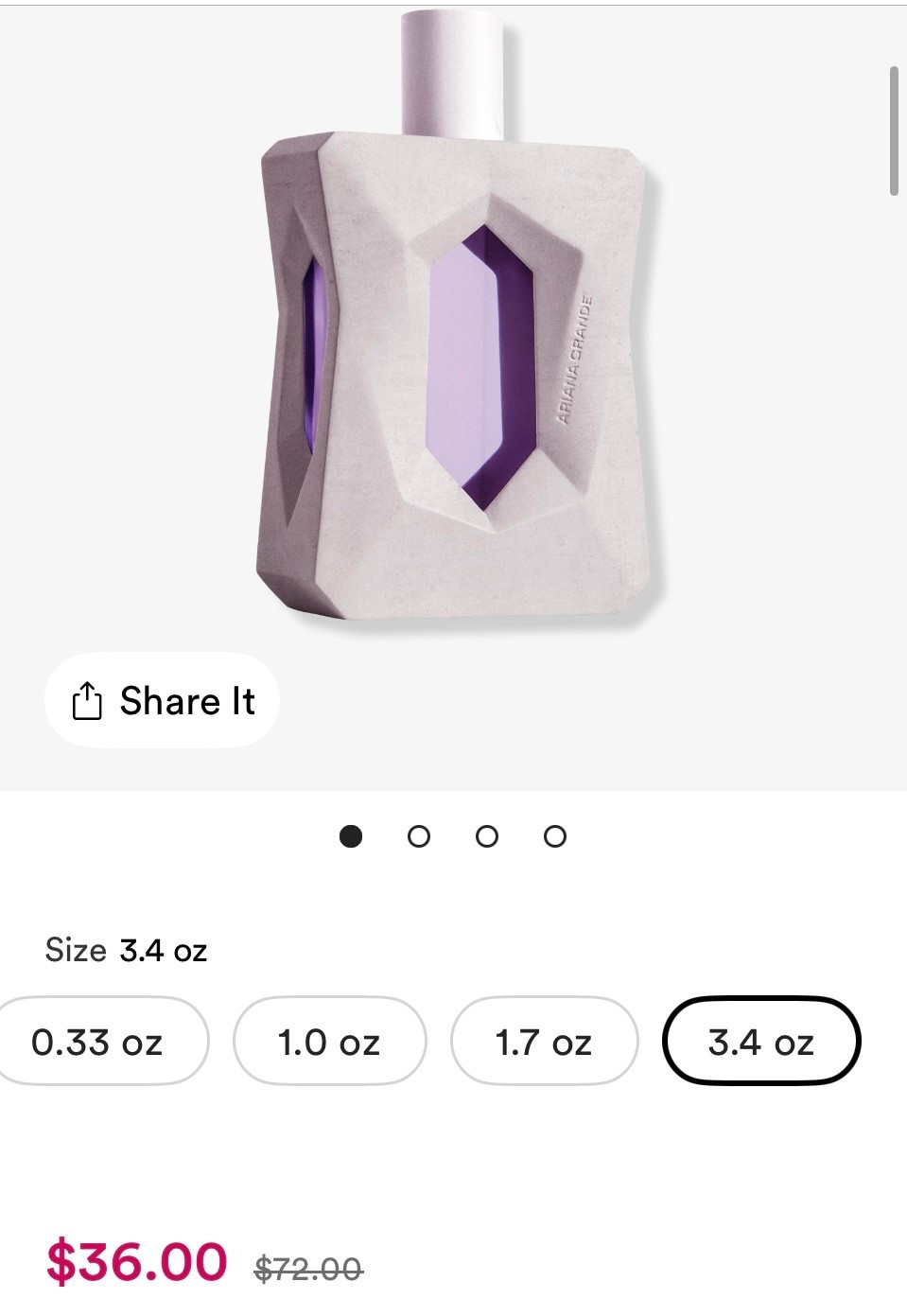907x1316 pixels.
Task: Select the fourth carousel indicator dot
Action: [555, 836]
